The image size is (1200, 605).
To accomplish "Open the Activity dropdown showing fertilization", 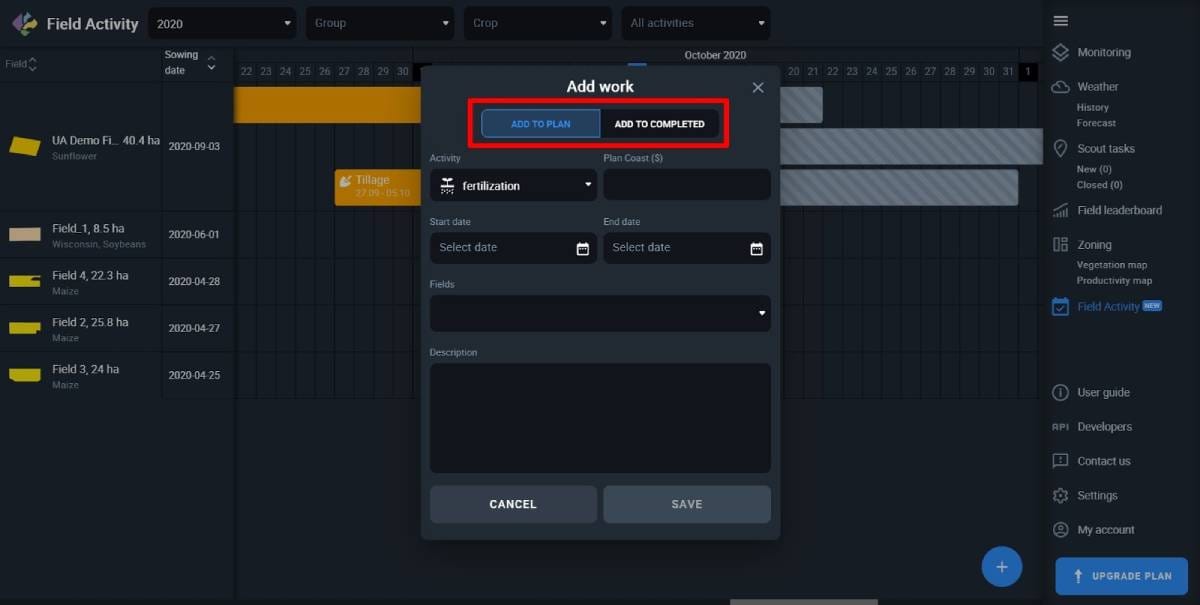I will pyautogui.click(x=513, y=185).
